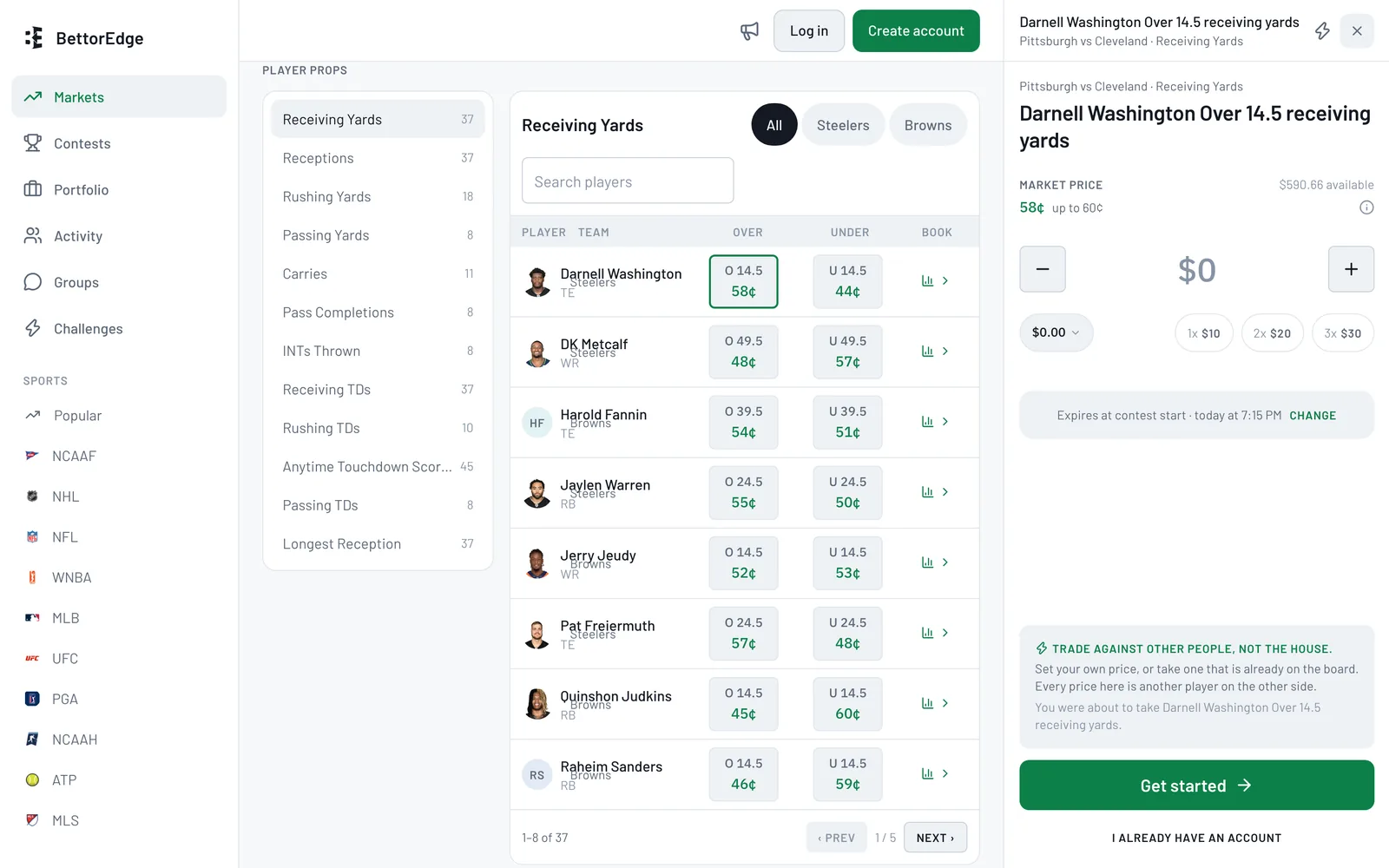Switch to the Longest Reception category

tap(378, 544)
